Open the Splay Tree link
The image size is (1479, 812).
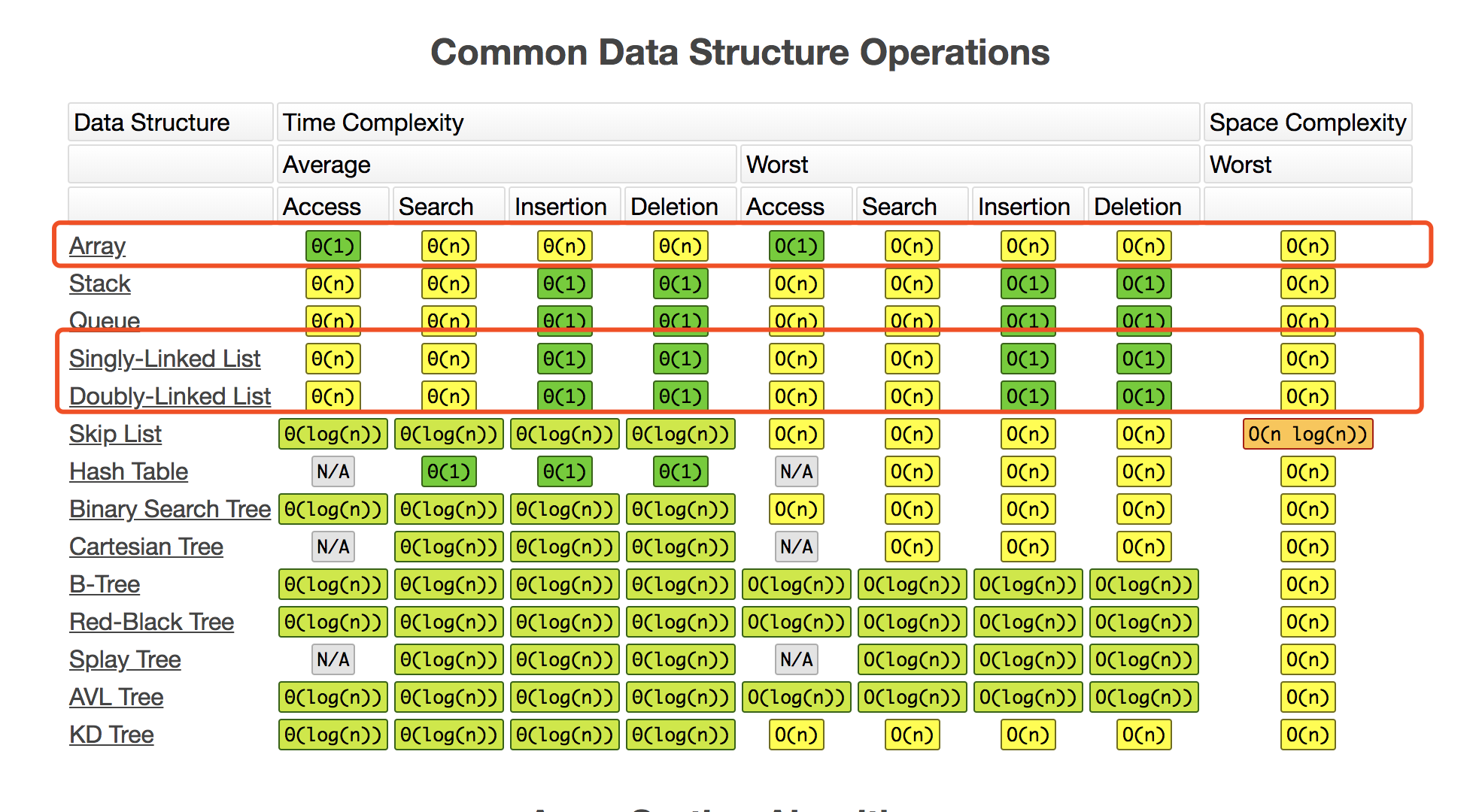point(125,659)
